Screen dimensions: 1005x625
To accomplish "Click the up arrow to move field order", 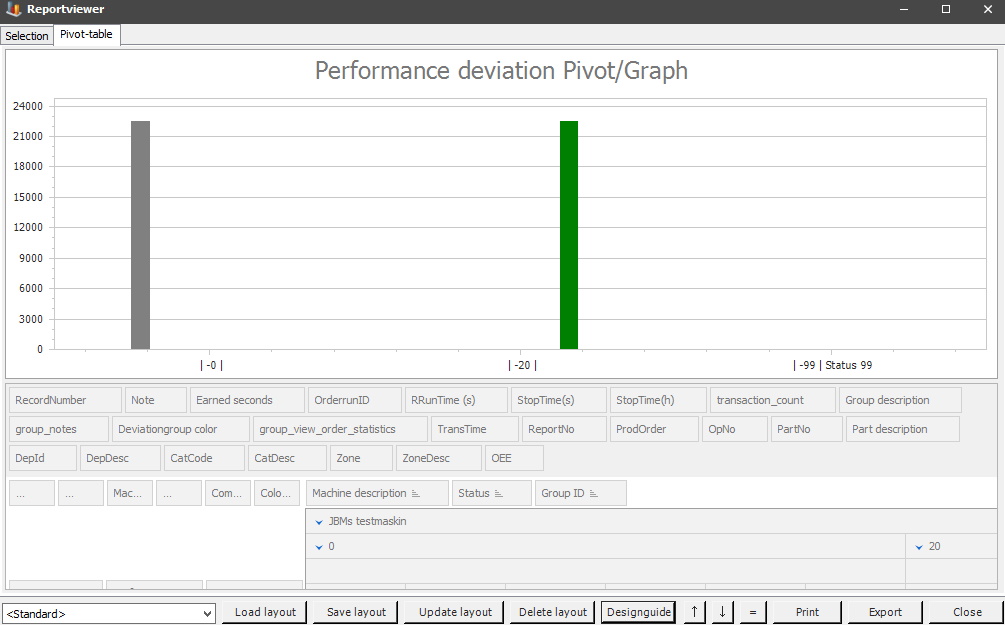I will coord(692,612).
